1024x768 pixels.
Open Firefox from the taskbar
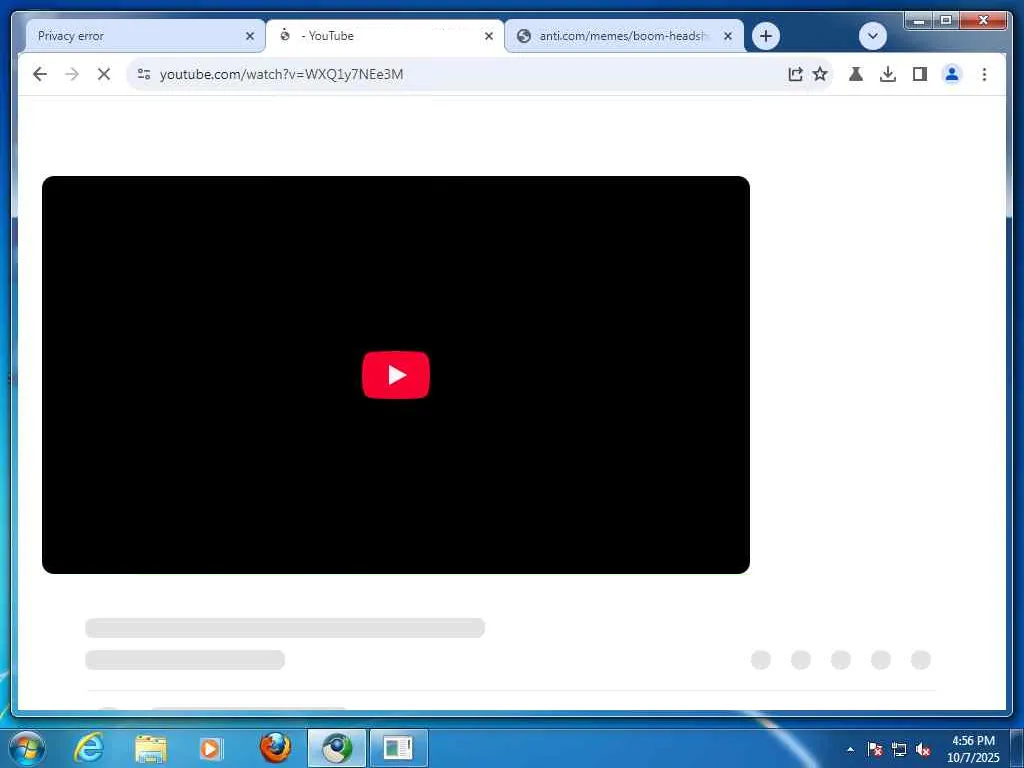click(x=275, y=748)
